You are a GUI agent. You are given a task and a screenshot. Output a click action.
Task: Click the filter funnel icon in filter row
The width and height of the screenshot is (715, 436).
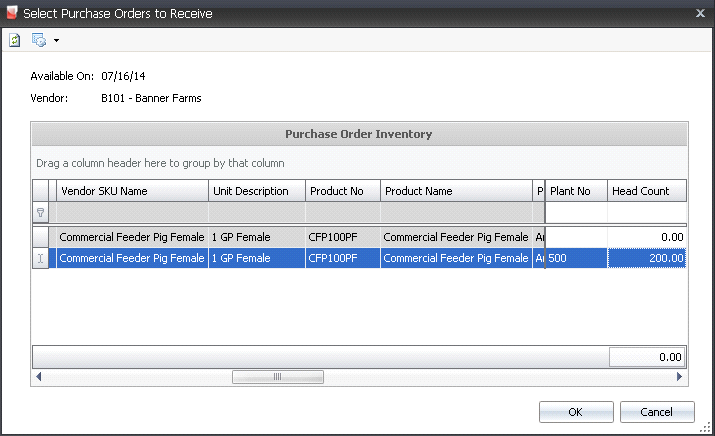click(41, 212)
